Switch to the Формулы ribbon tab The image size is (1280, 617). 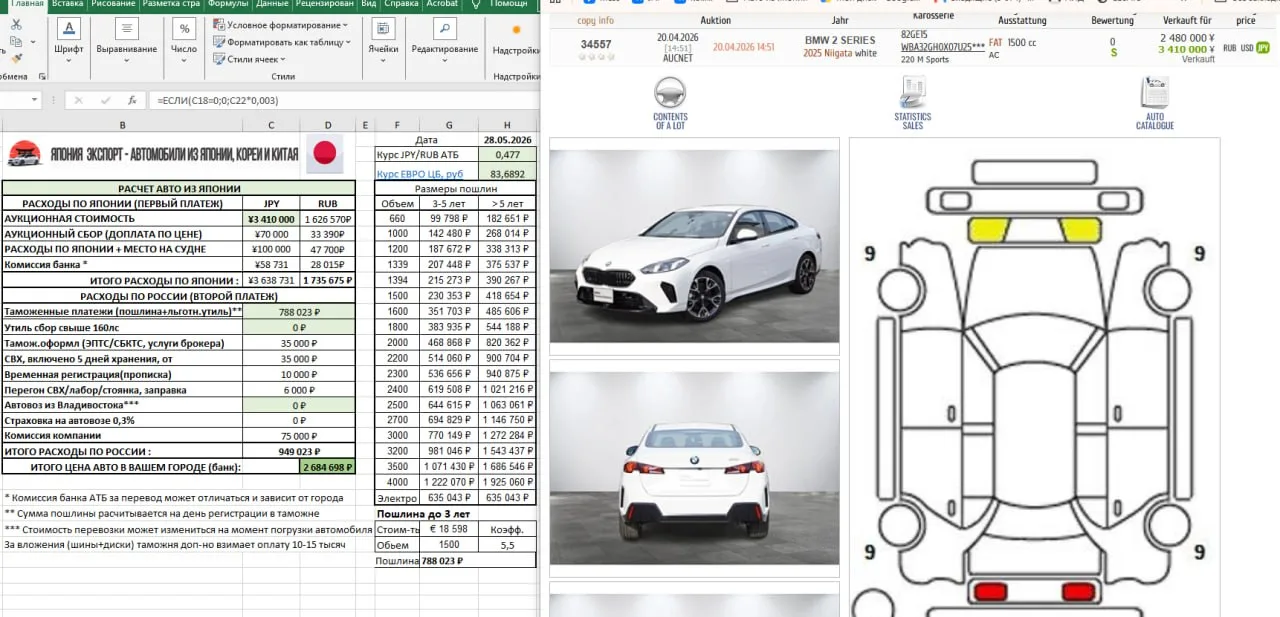228,4
